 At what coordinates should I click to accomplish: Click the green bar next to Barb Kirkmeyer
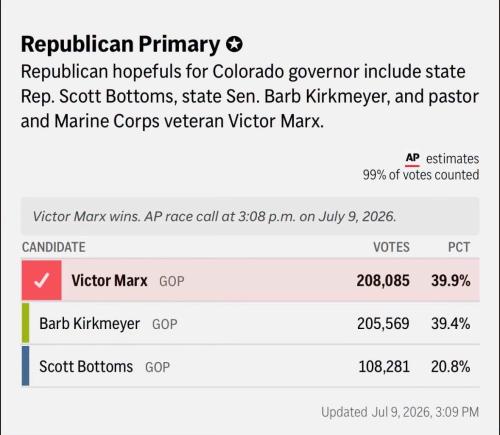click(x=25, y=323)
